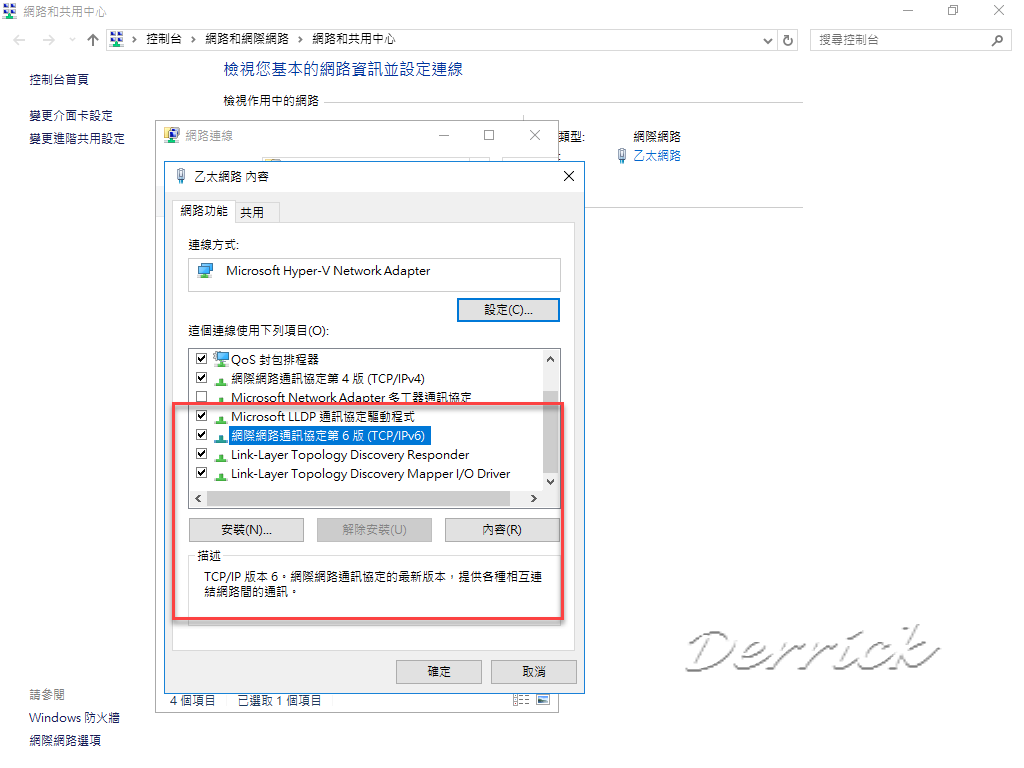
Task: Select 網際網路通訊協定第 4 版 (TCP/IPv4) row
Action: [327, 378]
